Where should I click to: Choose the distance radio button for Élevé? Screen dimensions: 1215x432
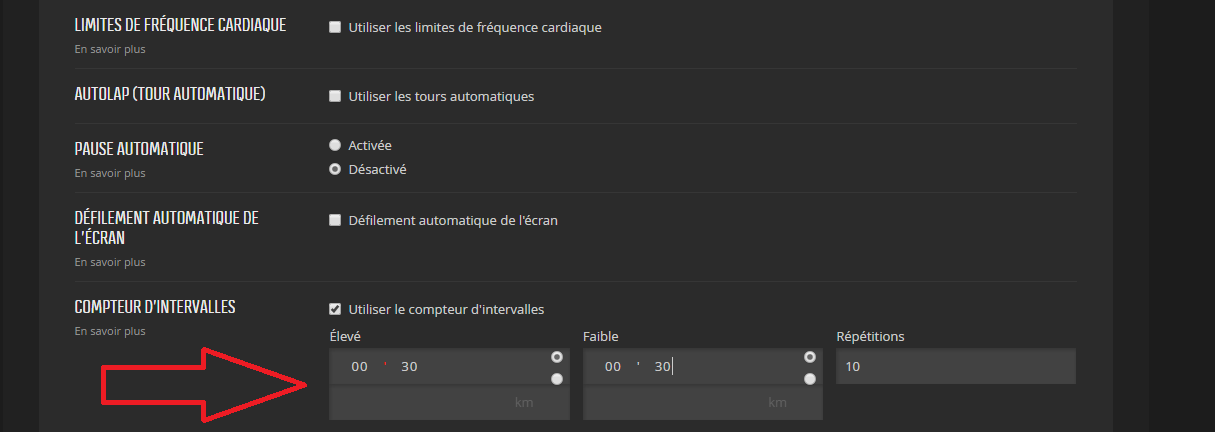(556, 379)
